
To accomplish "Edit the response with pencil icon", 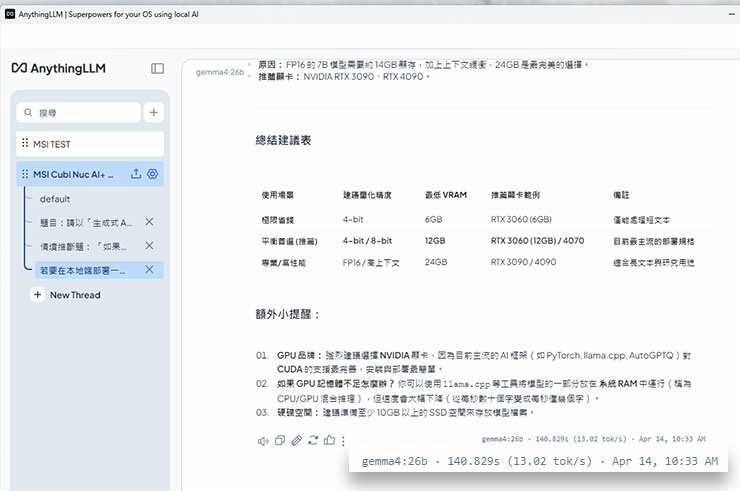I will click(x=296, y=440).
